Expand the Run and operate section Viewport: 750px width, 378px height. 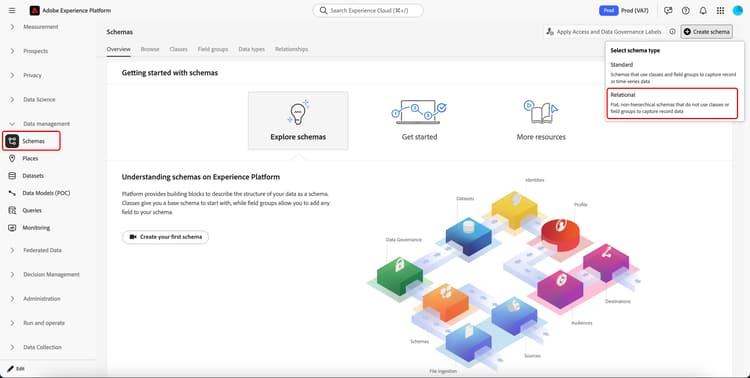[12, 323]
